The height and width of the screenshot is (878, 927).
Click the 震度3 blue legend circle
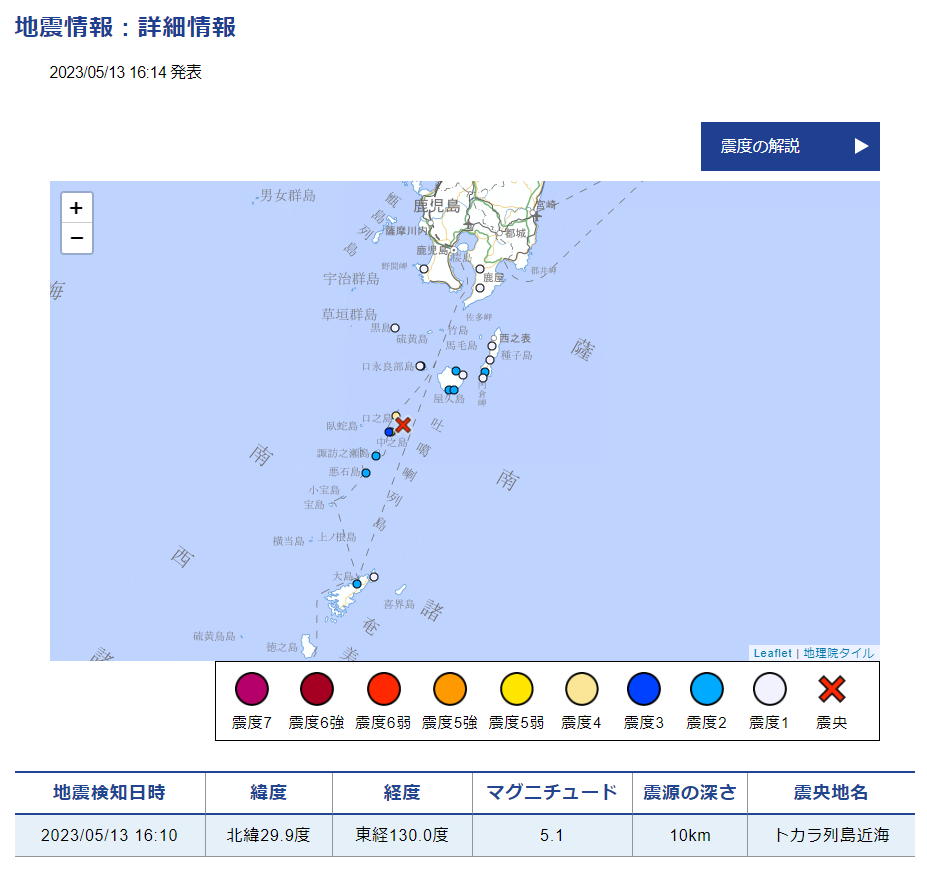(644, 689)
